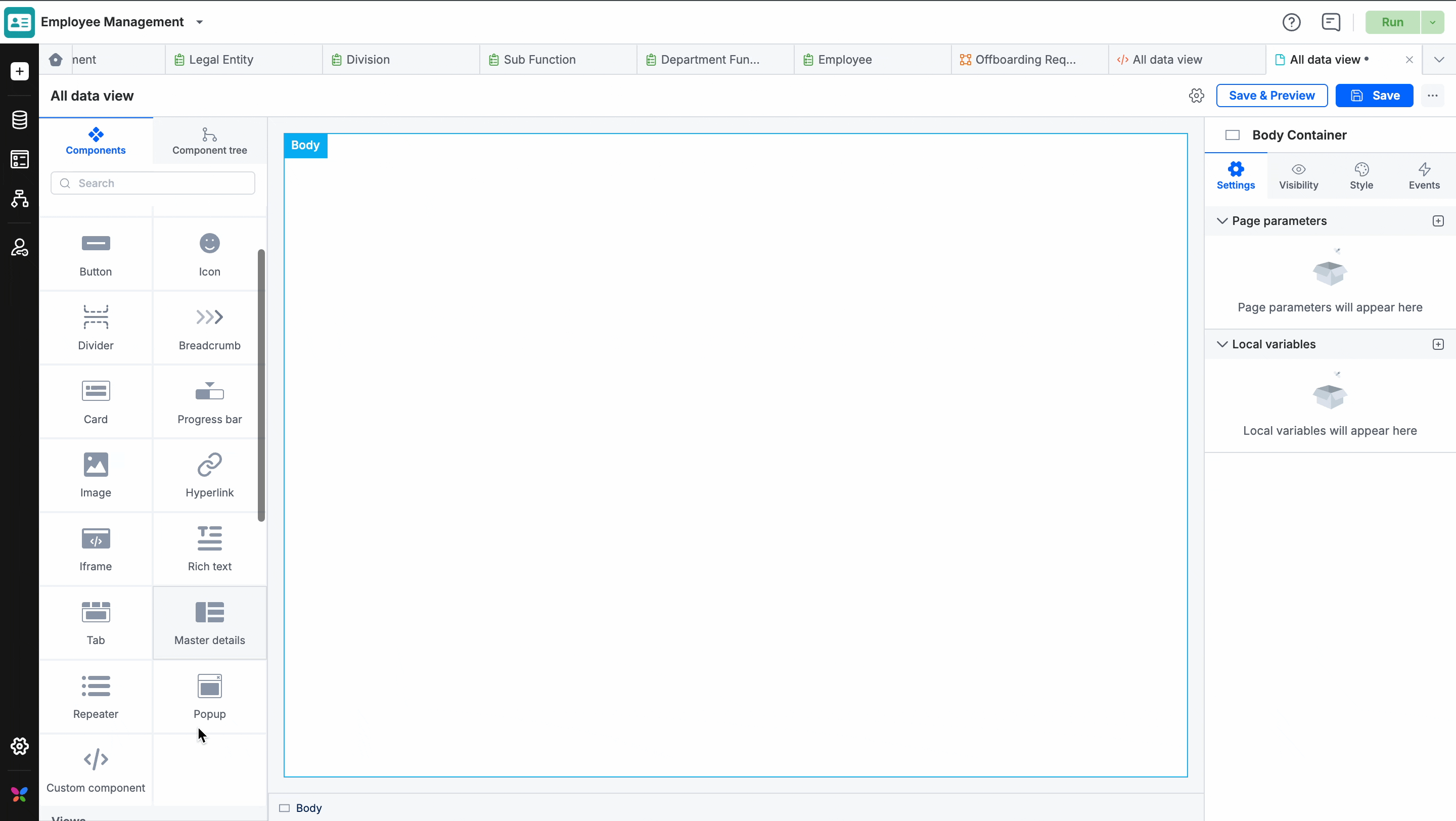
Task: Open the Run button dropdown arrow
Action: (1432, 23)
